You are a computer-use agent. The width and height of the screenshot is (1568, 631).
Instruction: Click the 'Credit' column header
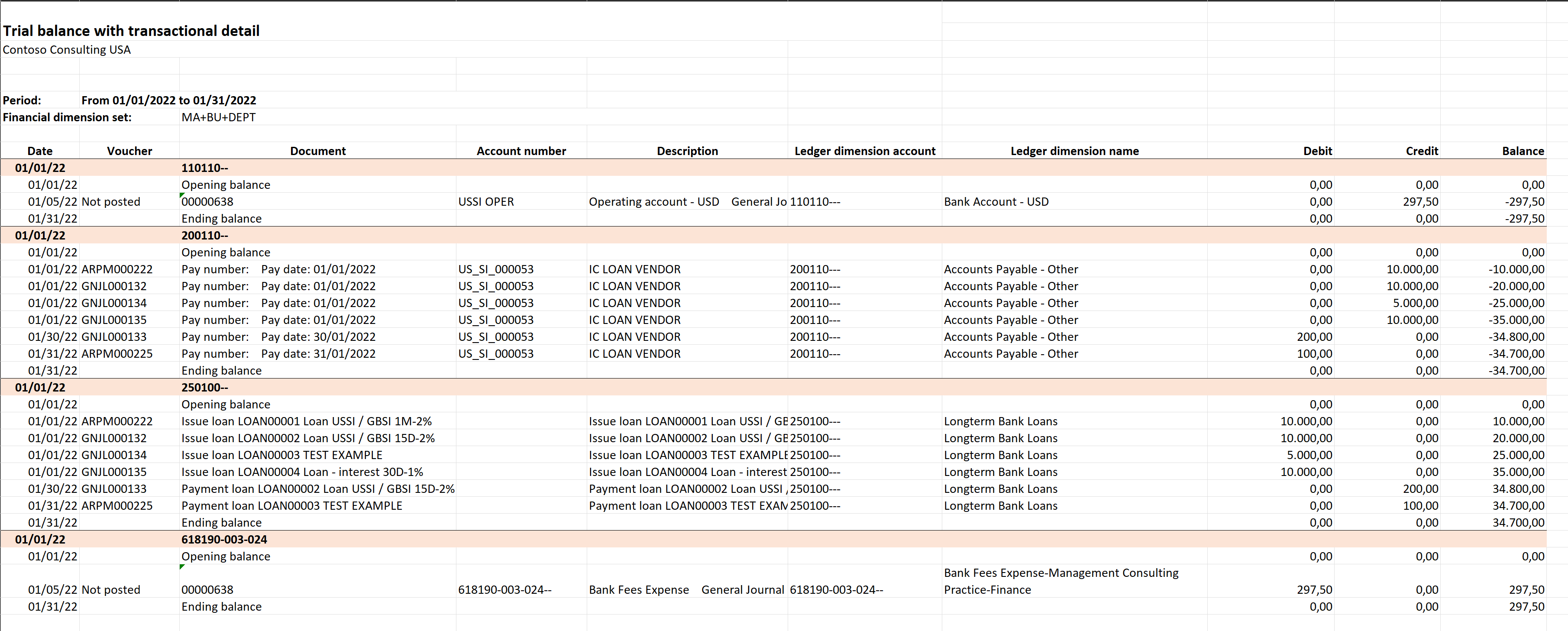1422,151
